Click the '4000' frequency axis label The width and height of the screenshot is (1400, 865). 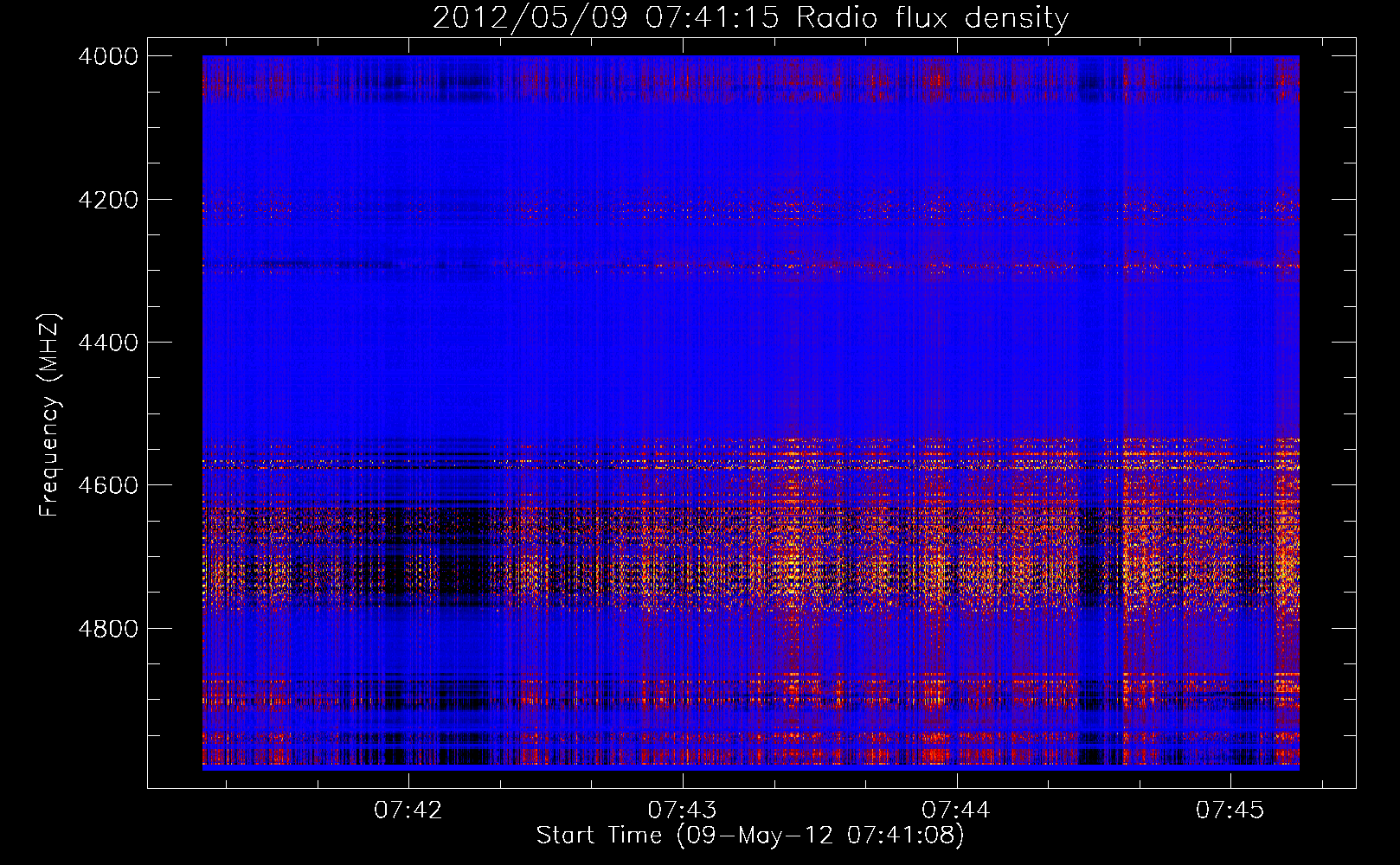coord(108,56)
